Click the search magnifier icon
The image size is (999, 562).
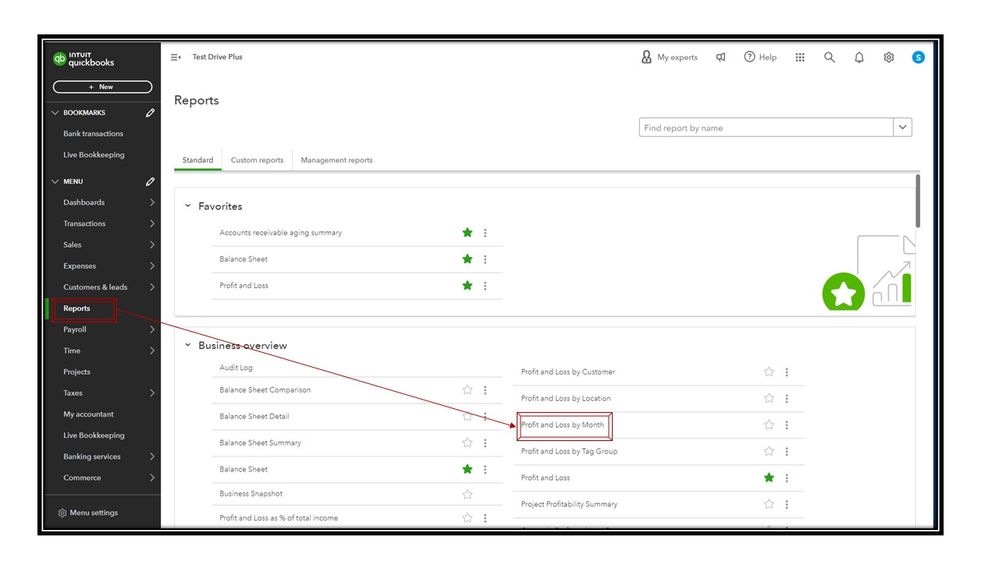point(830,57)
